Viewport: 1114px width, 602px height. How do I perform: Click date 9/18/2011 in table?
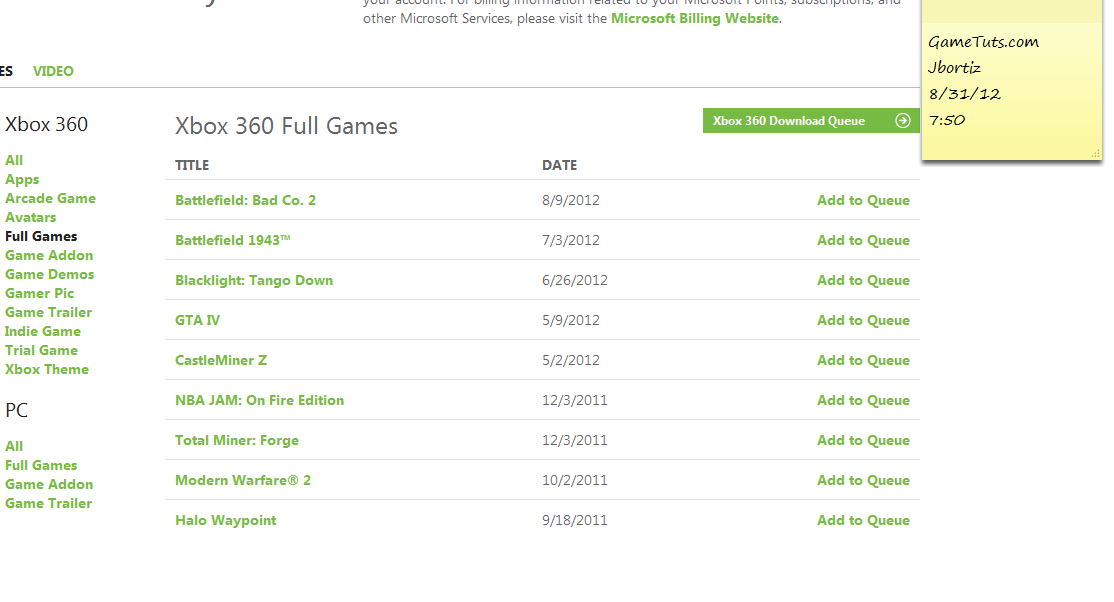[575, 520]
